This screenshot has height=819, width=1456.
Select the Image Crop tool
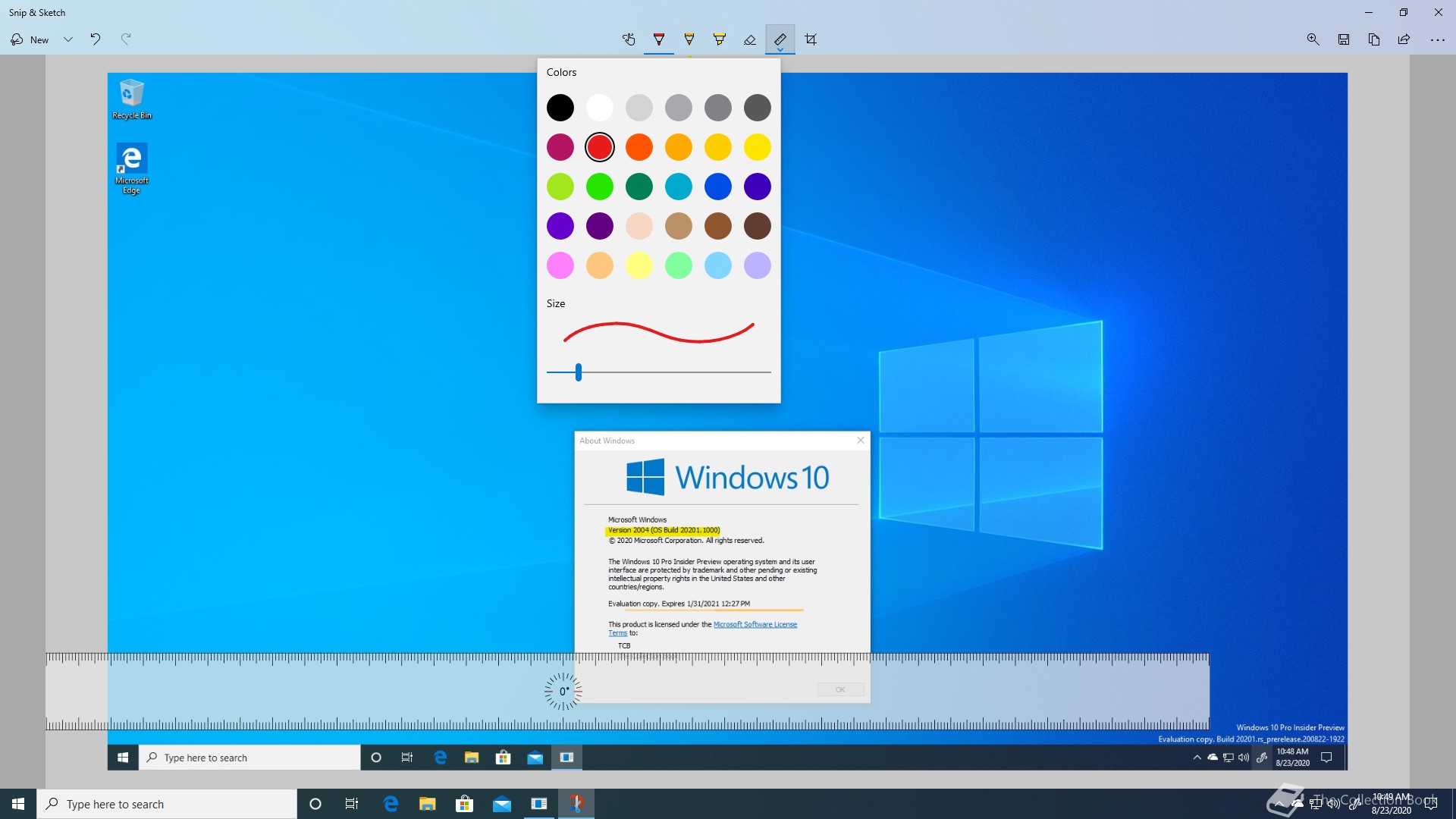[811, 39]
